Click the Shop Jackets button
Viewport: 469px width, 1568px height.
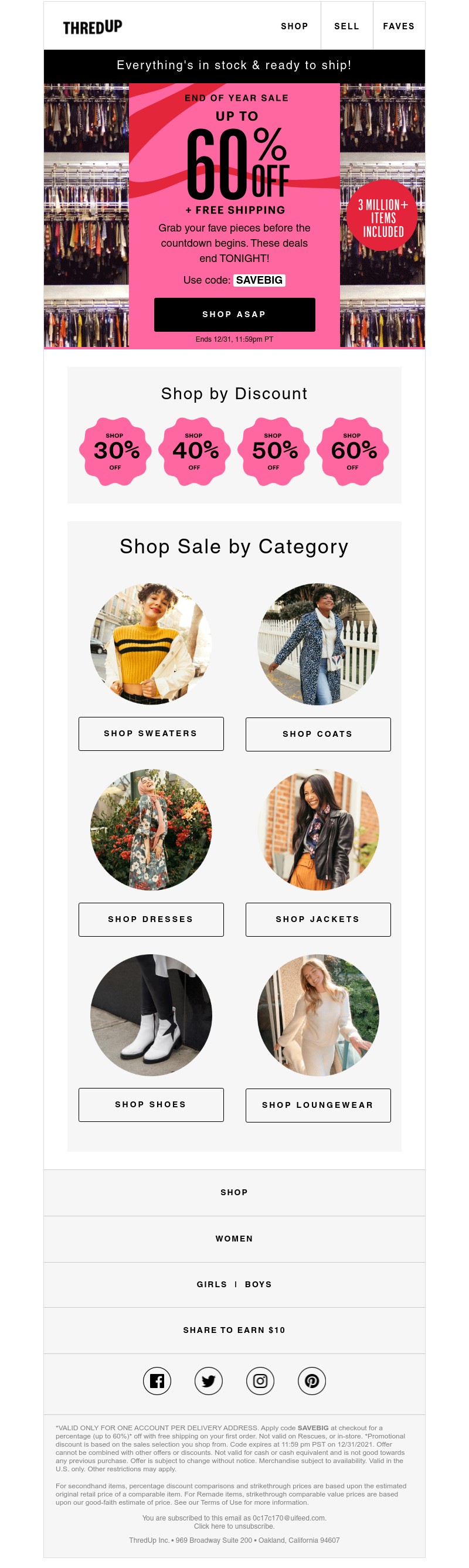point(318,920)
